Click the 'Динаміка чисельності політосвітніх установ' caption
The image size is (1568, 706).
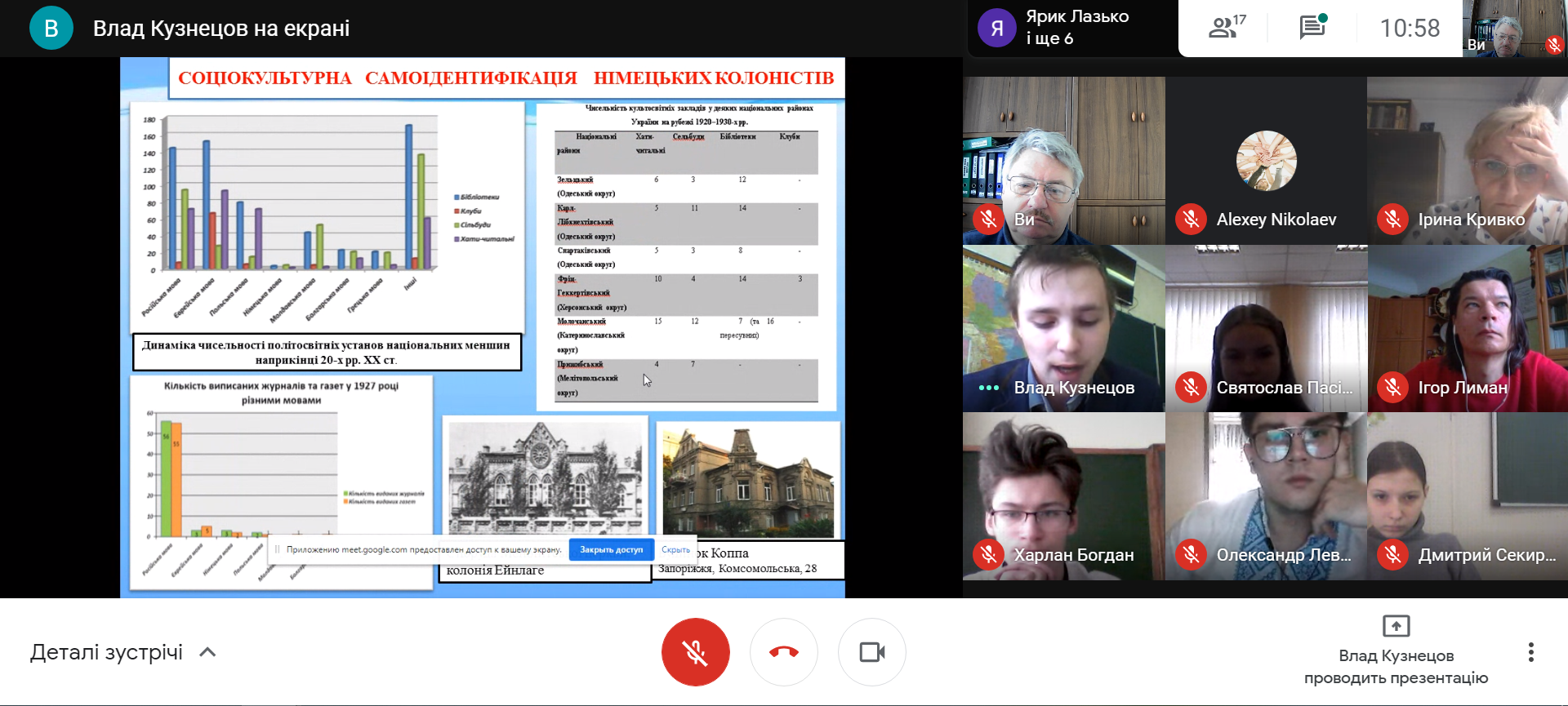(x=327, y=352)
